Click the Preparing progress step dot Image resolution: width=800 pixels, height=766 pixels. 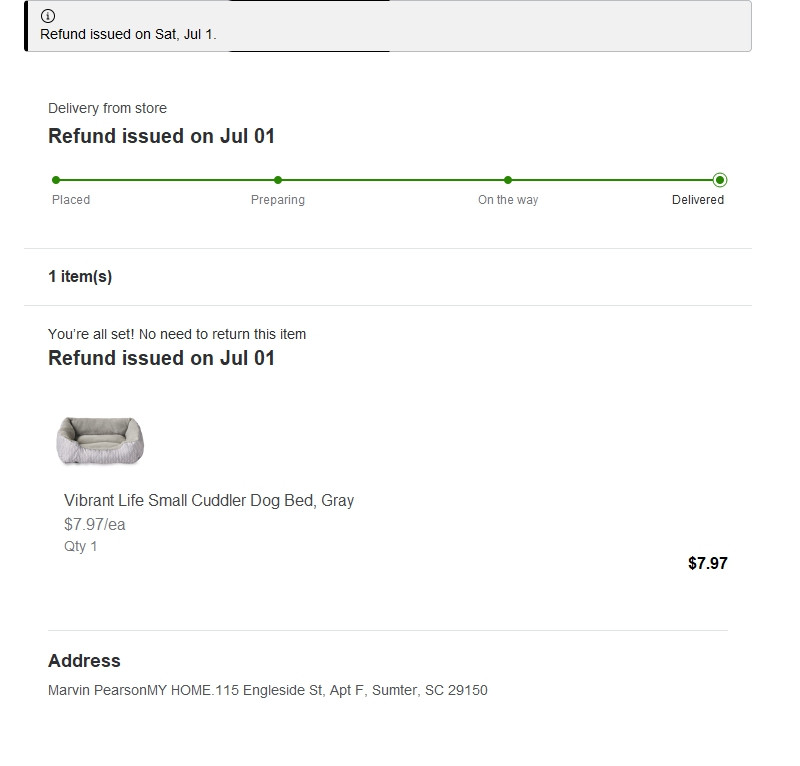click(x=278, y=180)
